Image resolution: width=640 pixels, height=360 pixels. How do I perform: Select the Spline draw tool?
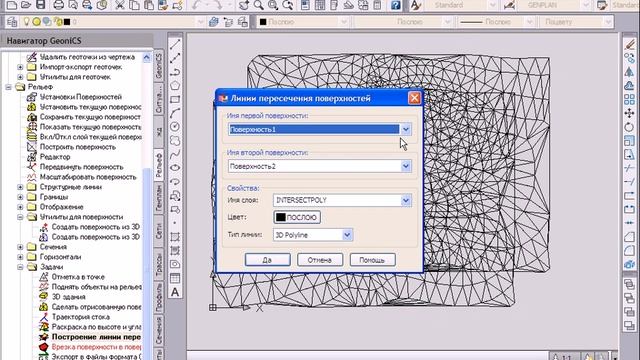[175, 154]
